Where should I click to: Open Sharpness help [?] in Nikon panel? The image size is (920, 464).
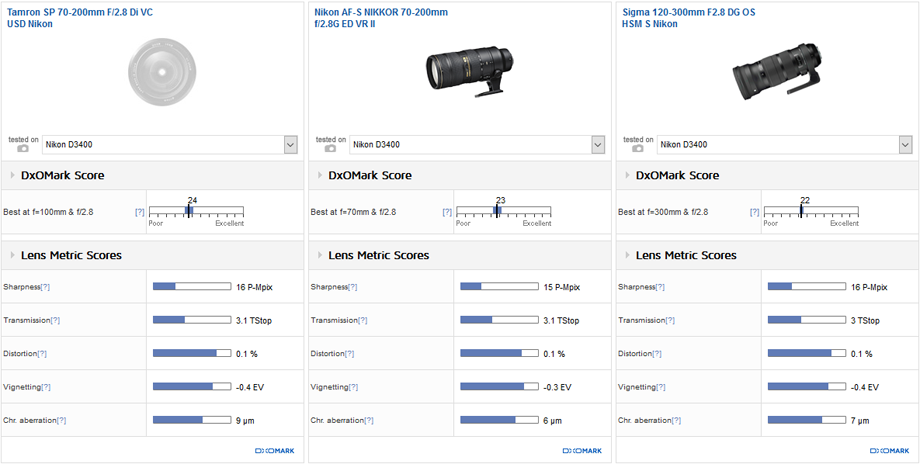click(x=353, y=287)
